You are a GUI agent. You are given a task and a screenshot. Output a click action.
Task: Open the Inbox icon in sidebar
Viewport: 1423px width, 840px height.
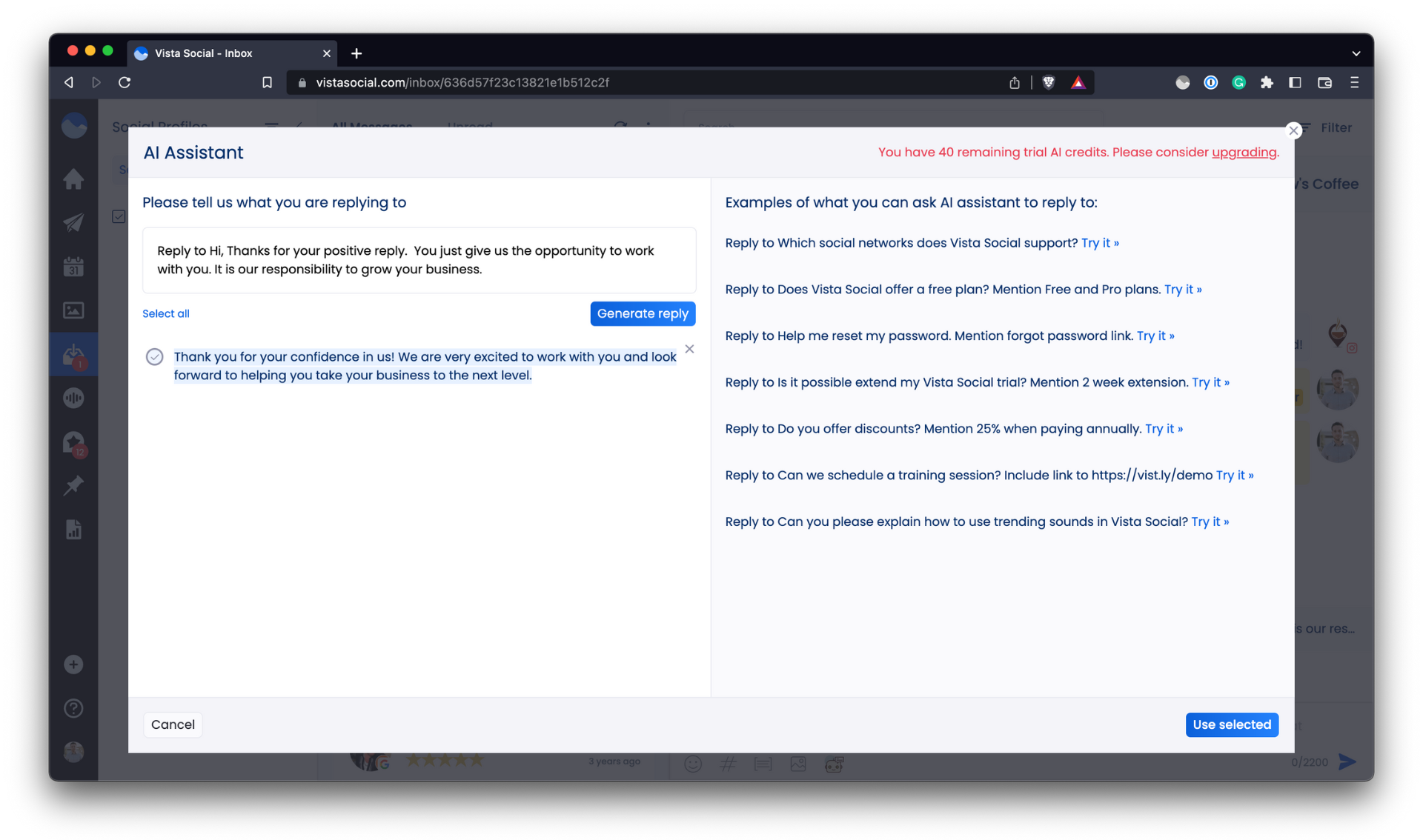[x=73, y=355]
